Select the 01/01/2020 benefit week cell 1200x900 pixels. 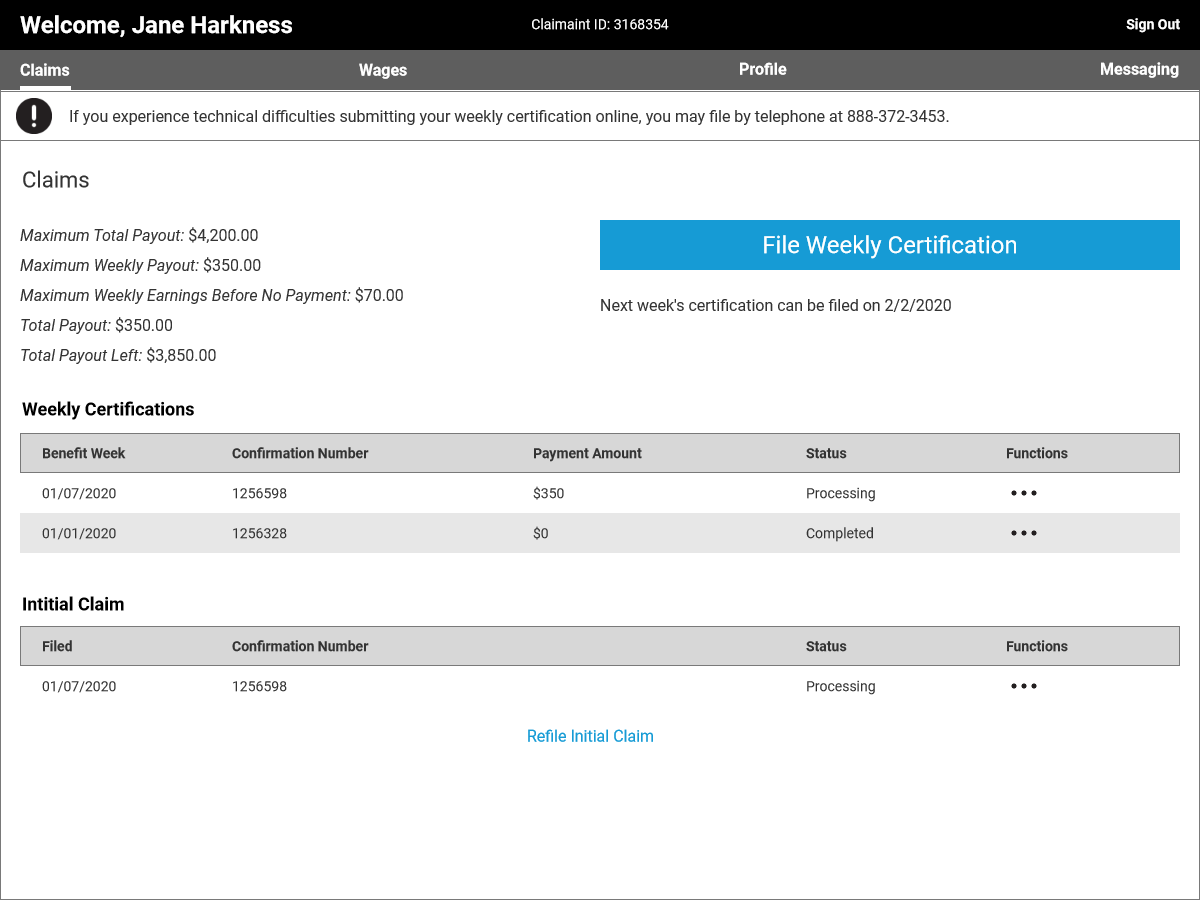pyautogui.click(x=79, y=533)
